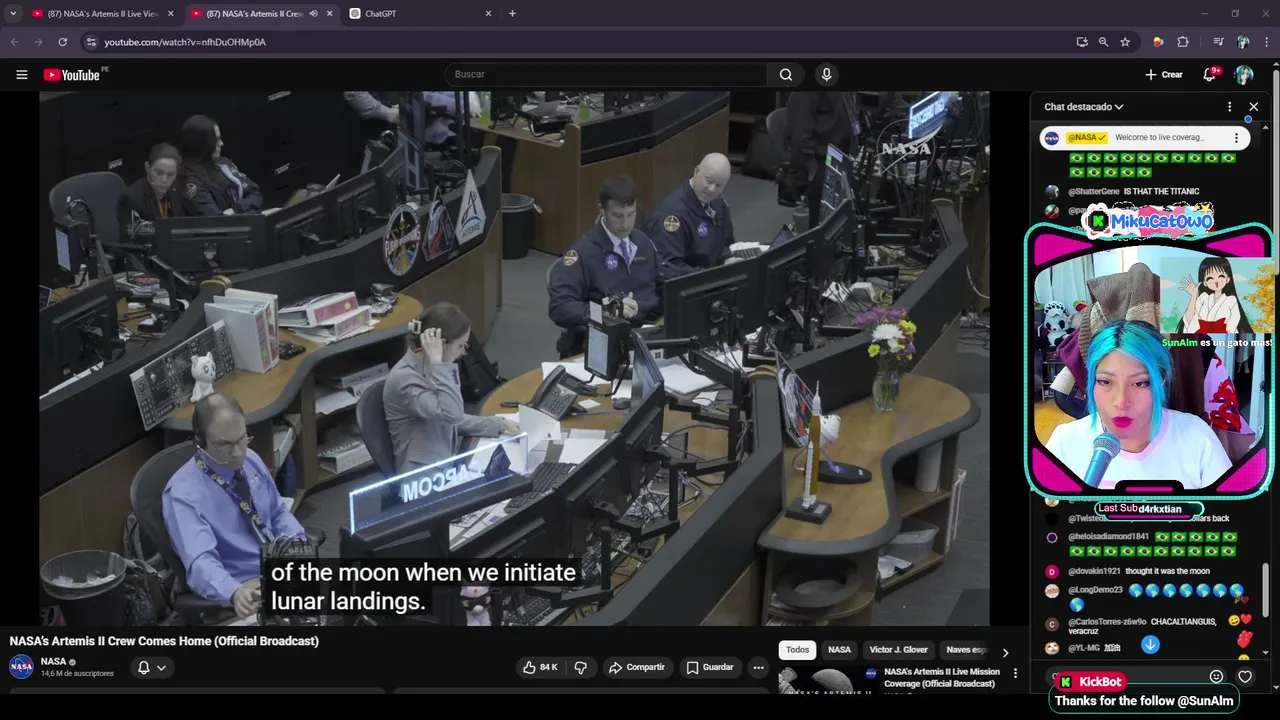Viewport: 1280px width, 720px height.
Task: Open notification bell dropdown for NASA channel
Action: (x=152, y=667)
